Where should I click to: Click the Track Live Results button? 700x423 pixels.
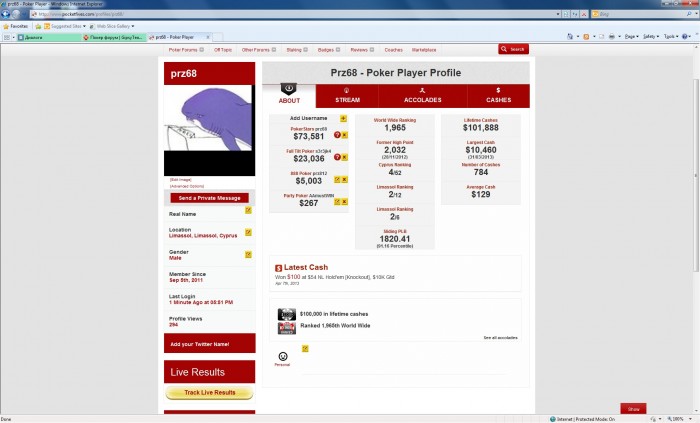click(209, 393)
